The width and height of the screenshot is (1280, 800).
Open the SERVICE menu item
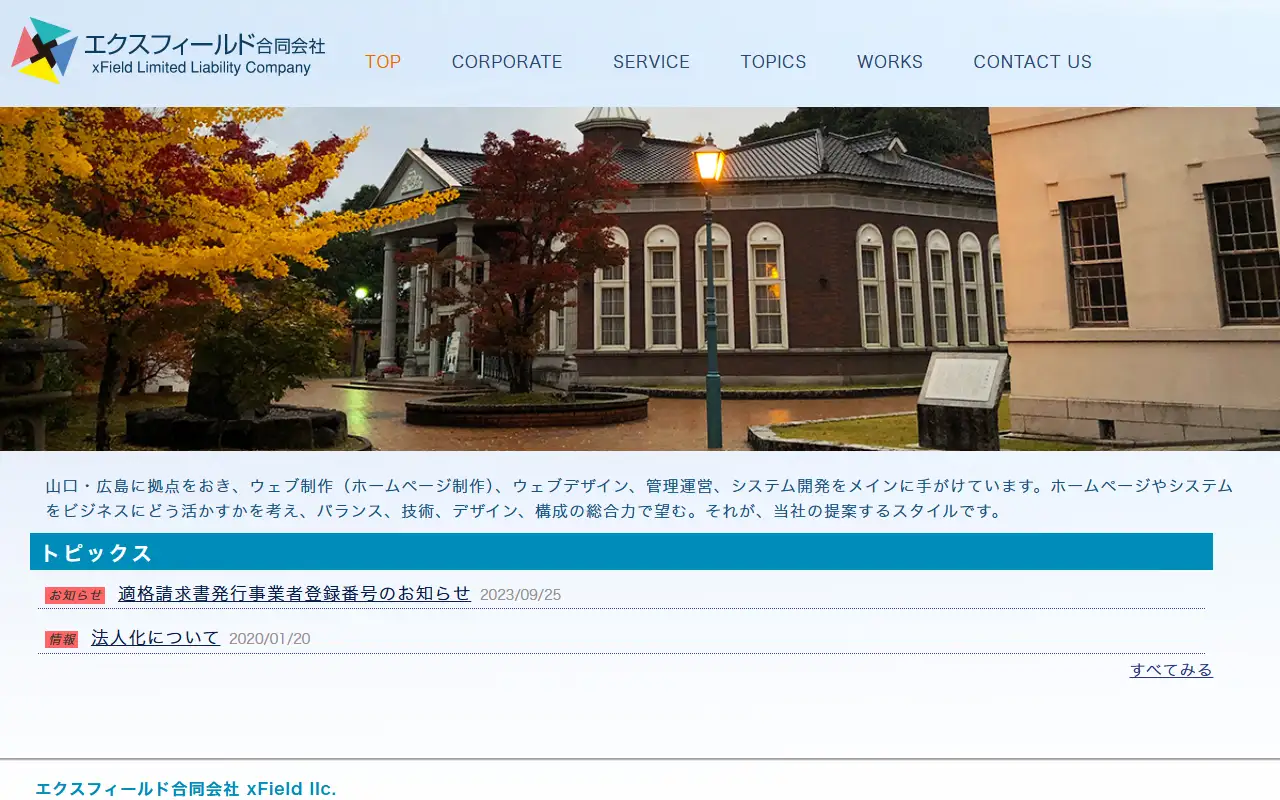click(x=651, y=62)
